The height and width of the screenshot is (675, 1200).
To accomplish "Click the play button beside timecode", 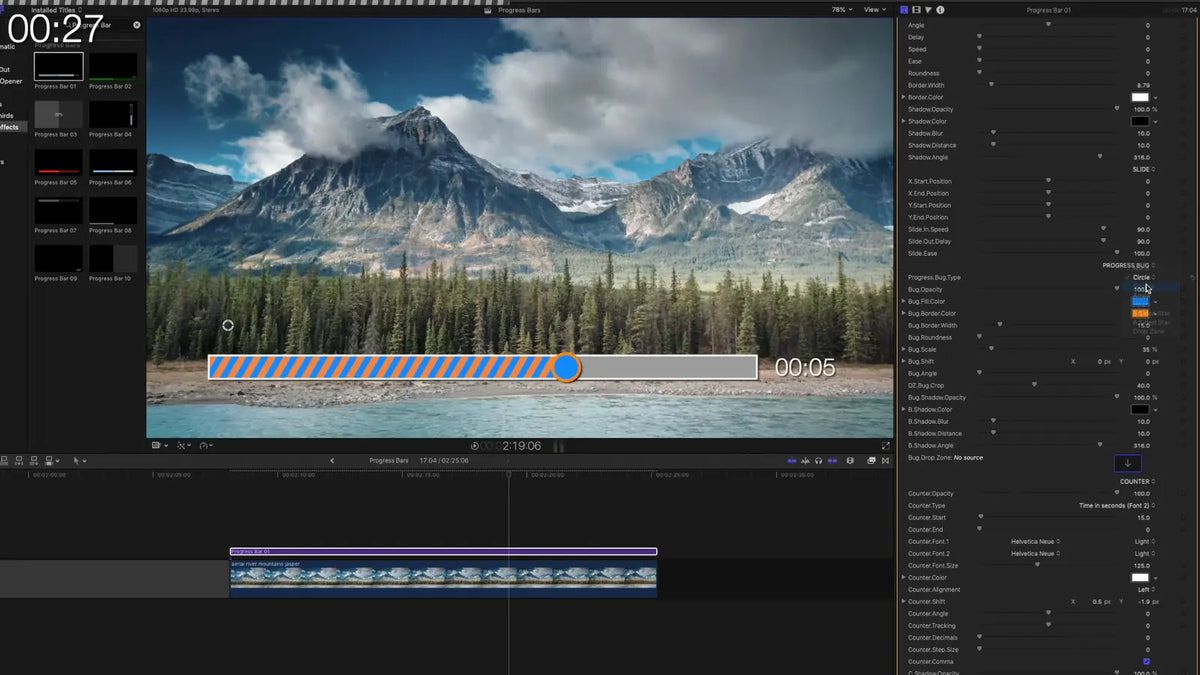I will pyautogui.click(x=475, y=446).
